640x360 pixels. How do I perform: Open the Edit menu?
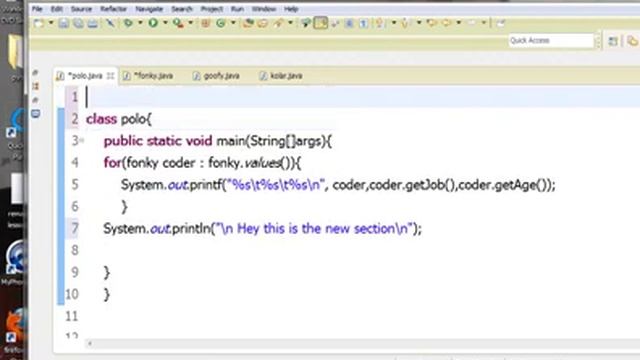57,9
